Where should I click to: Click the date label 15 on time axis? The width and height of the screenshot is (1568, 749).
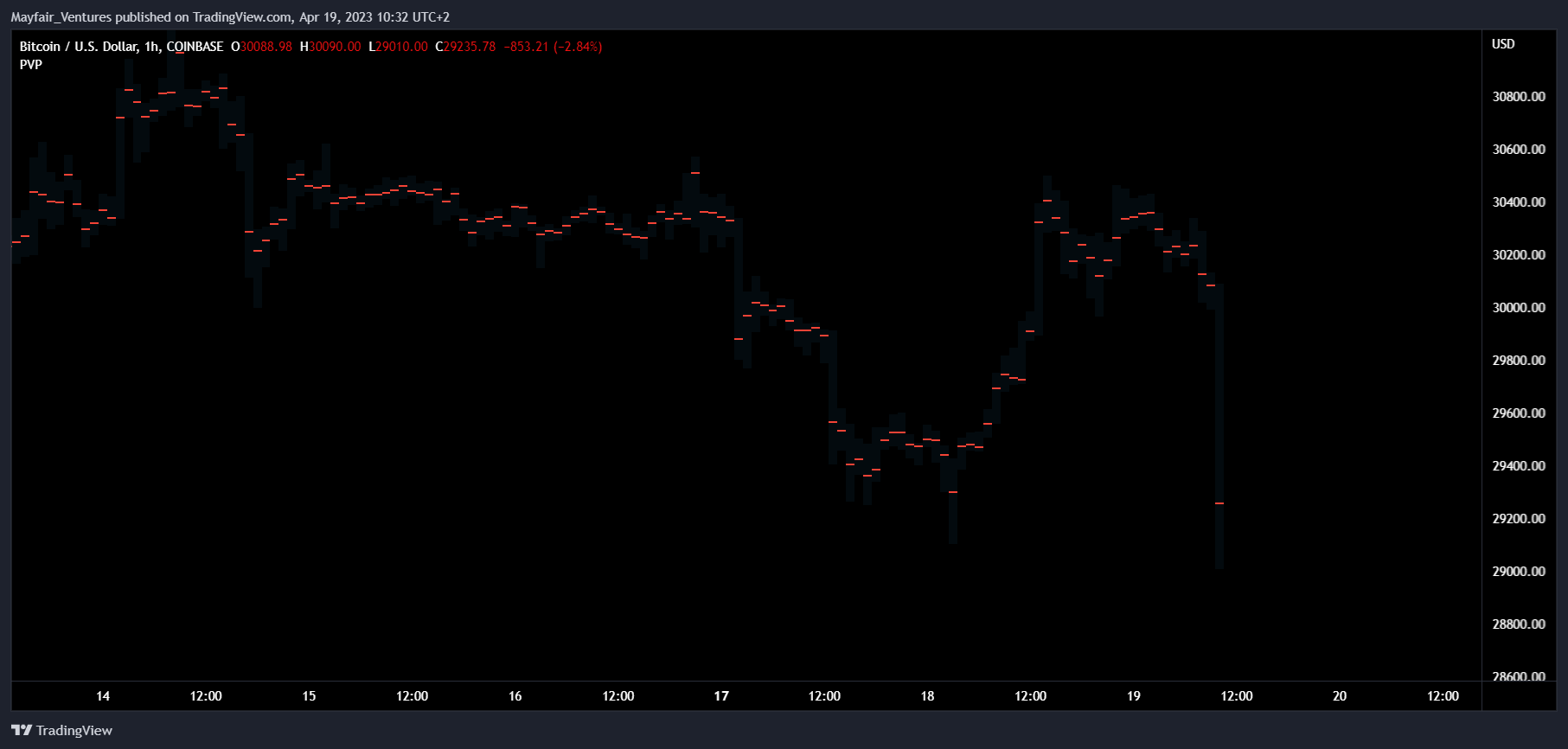[x=309, y=696]
